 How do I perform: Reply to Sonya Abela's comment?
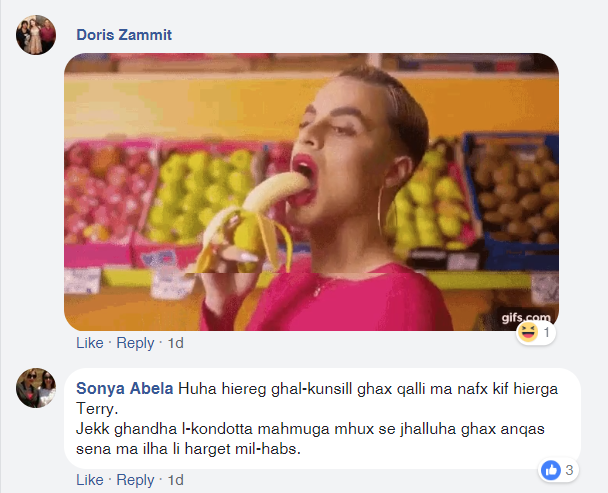(x=135, y=481)
